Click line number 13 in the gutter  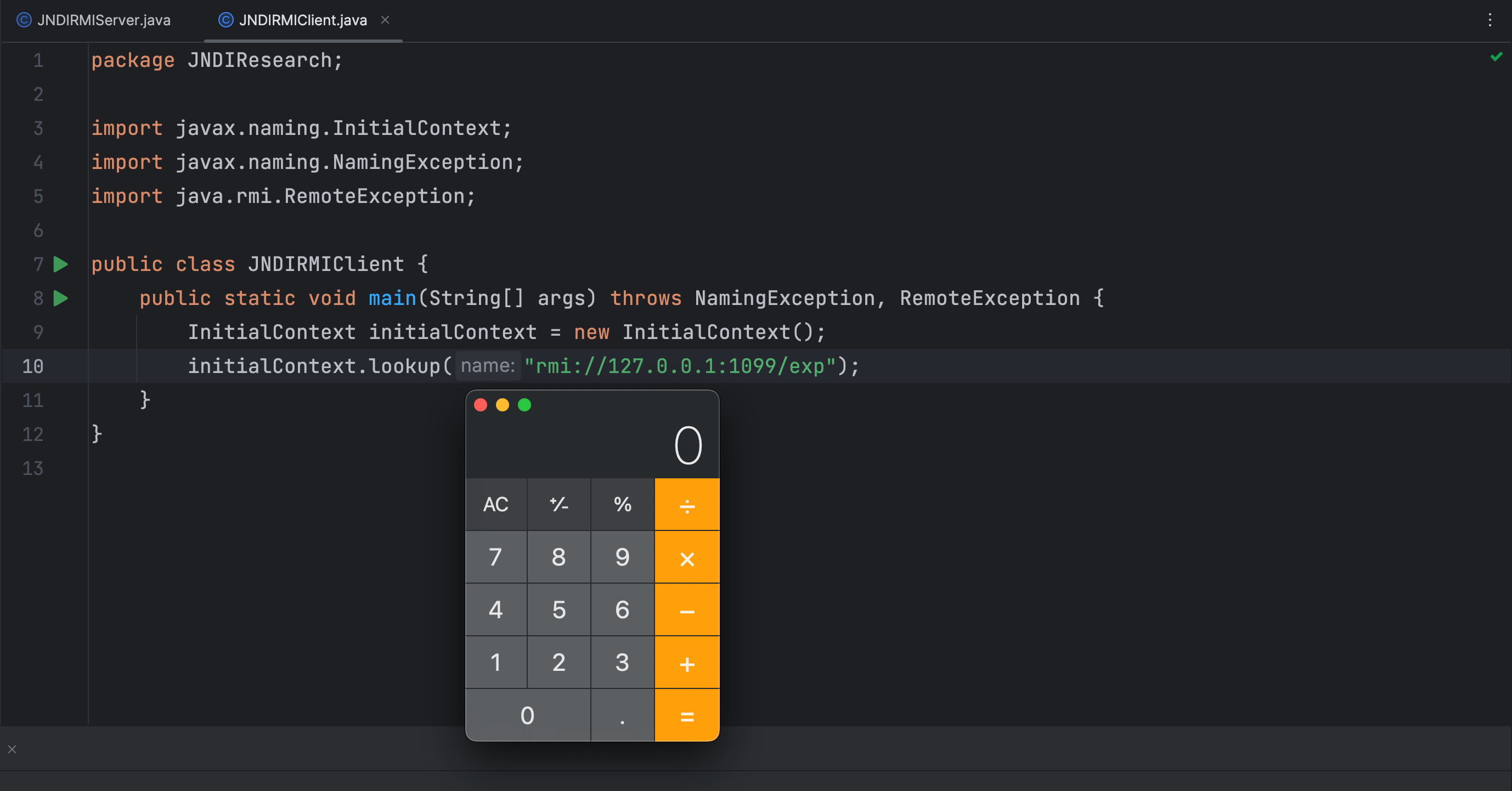click(x=33, y=468)
